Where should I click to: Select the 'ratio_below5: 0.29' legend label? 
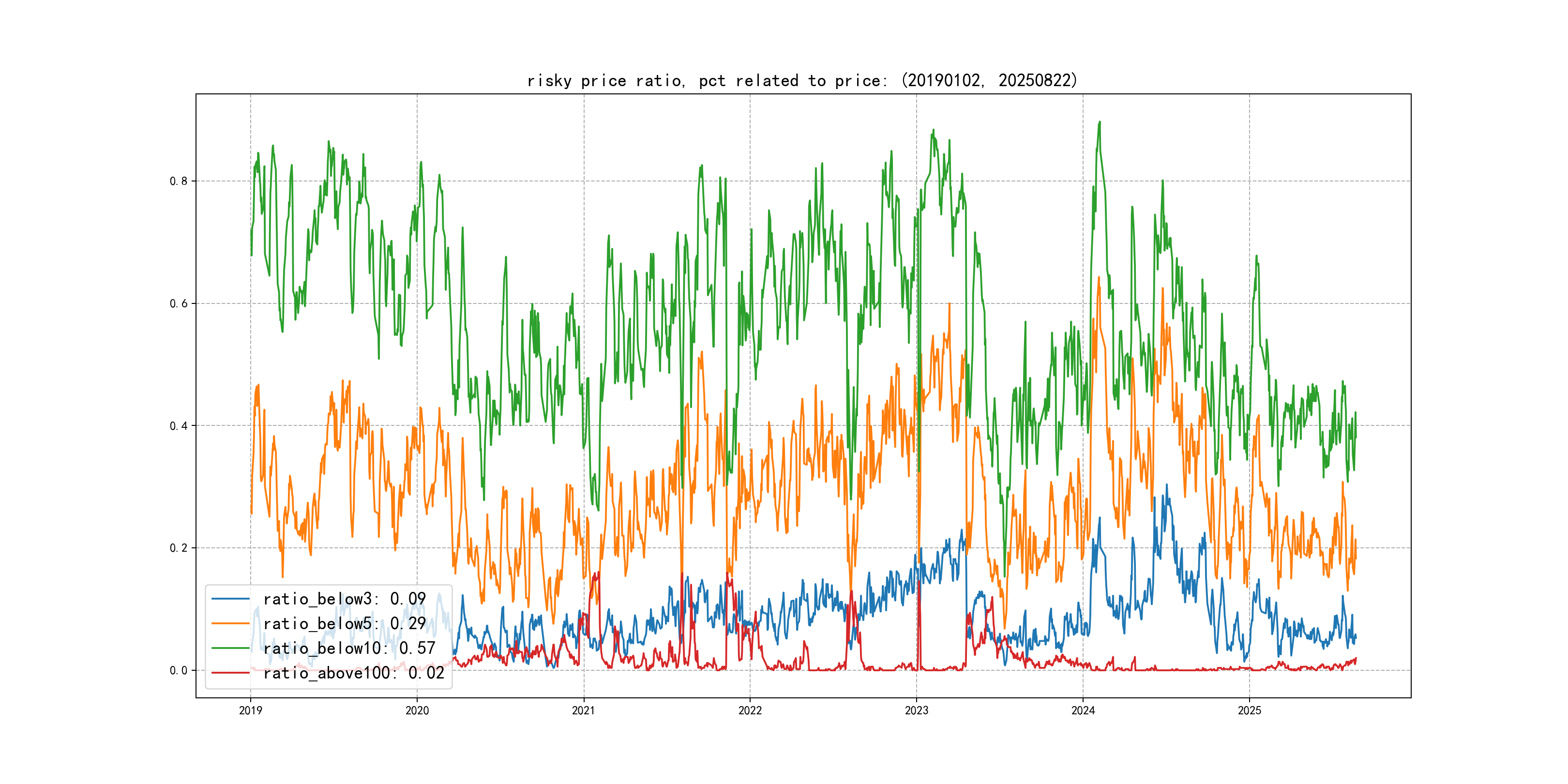coord(344,623)
